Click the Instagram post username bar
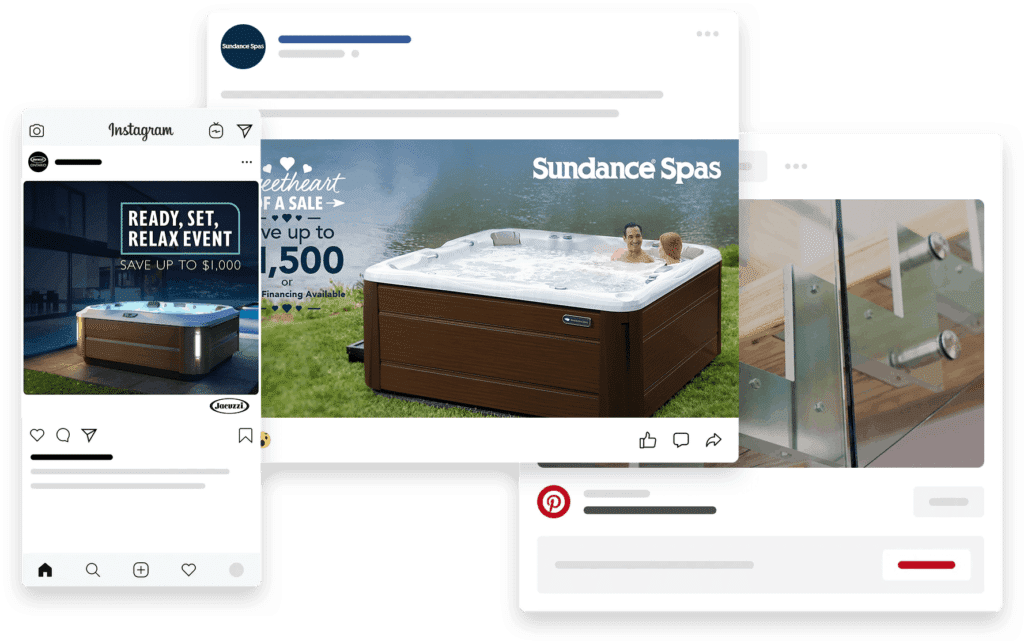 [x=78, y=162]
